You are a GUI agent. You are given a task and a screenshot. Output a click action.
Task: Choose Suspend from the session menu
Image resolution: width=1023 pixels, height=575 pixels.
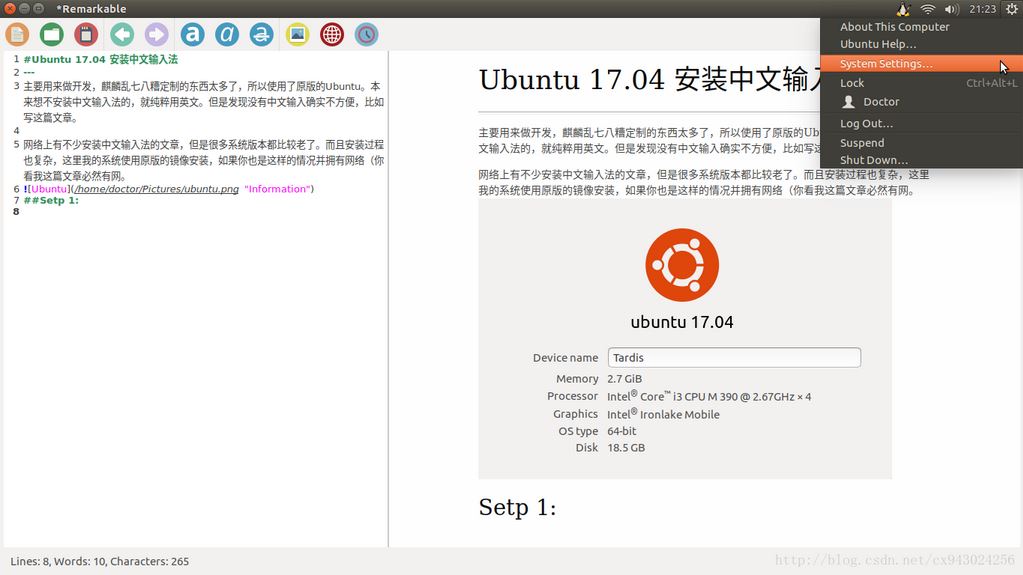(862, 143)
